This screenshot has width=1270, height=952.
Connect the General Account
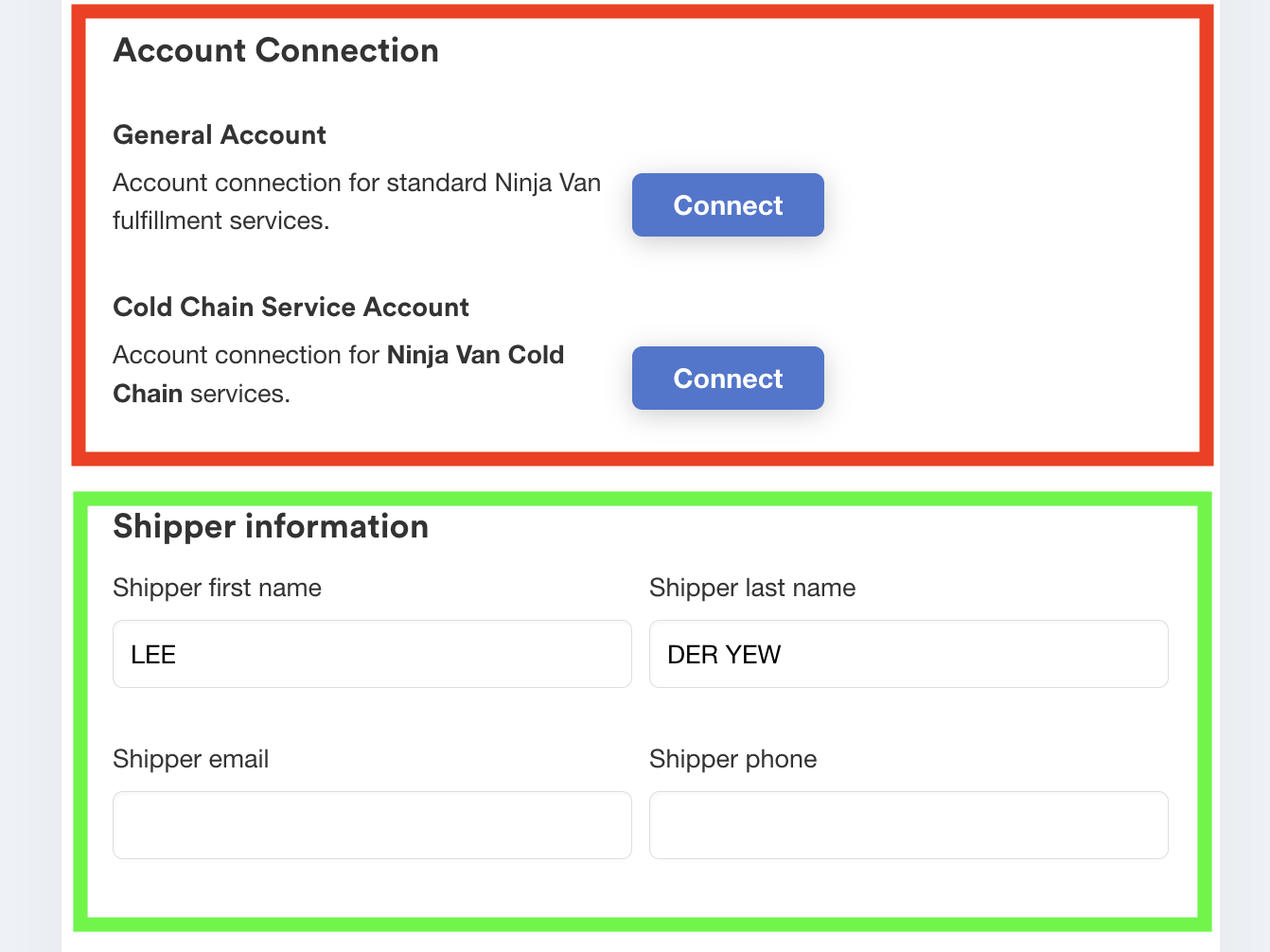pos(728,204)
